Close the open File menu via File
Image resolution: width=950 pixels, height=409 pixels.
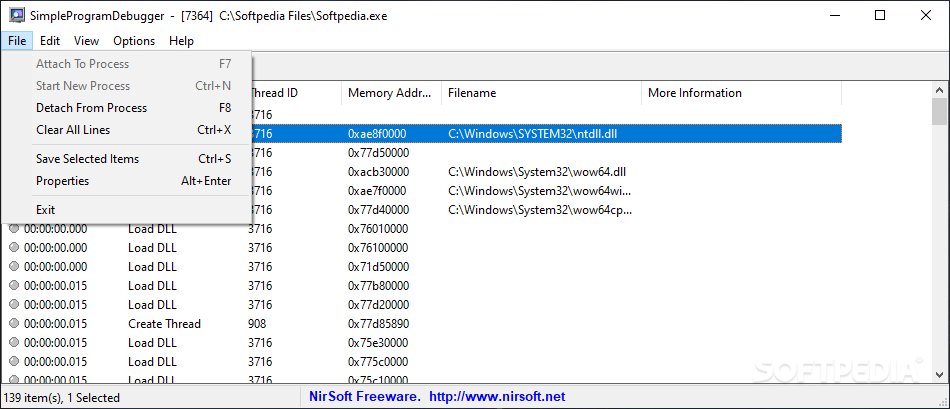(17, 41)
